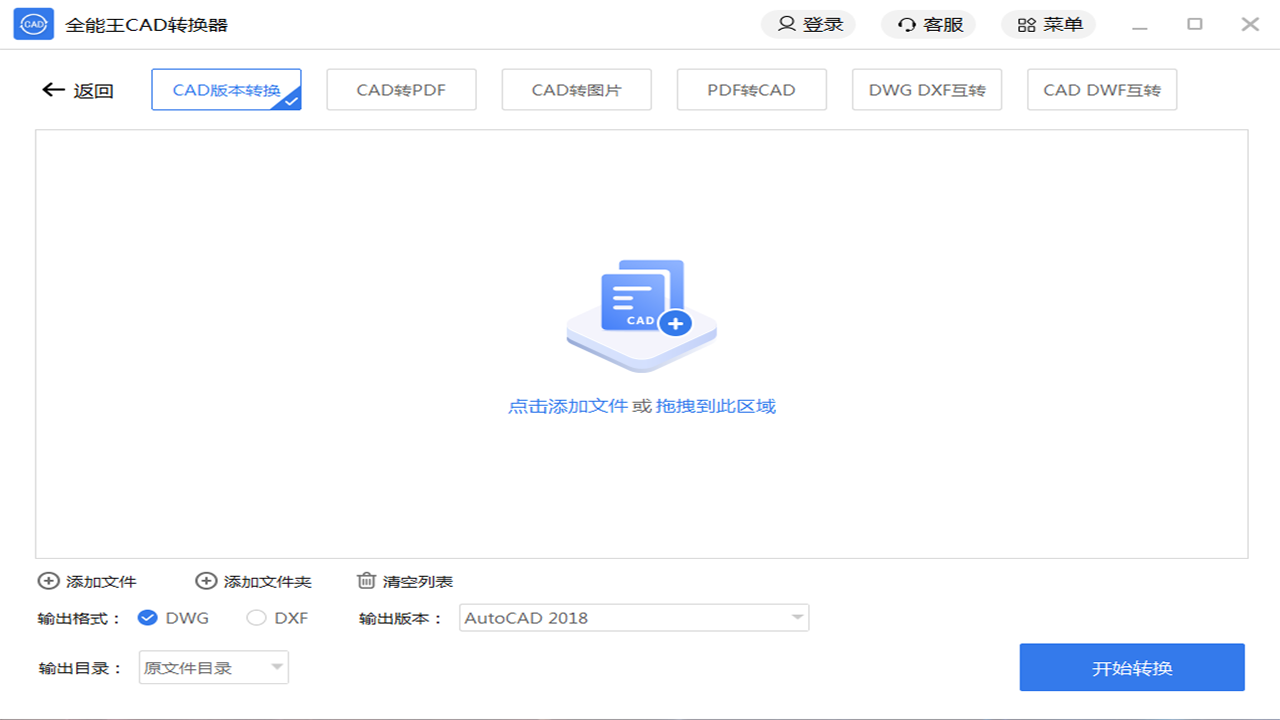Viewport: 1280px width, 720px height.
Task: Click the 全能王CAD logo icon
Action: (x=33, y=23)
